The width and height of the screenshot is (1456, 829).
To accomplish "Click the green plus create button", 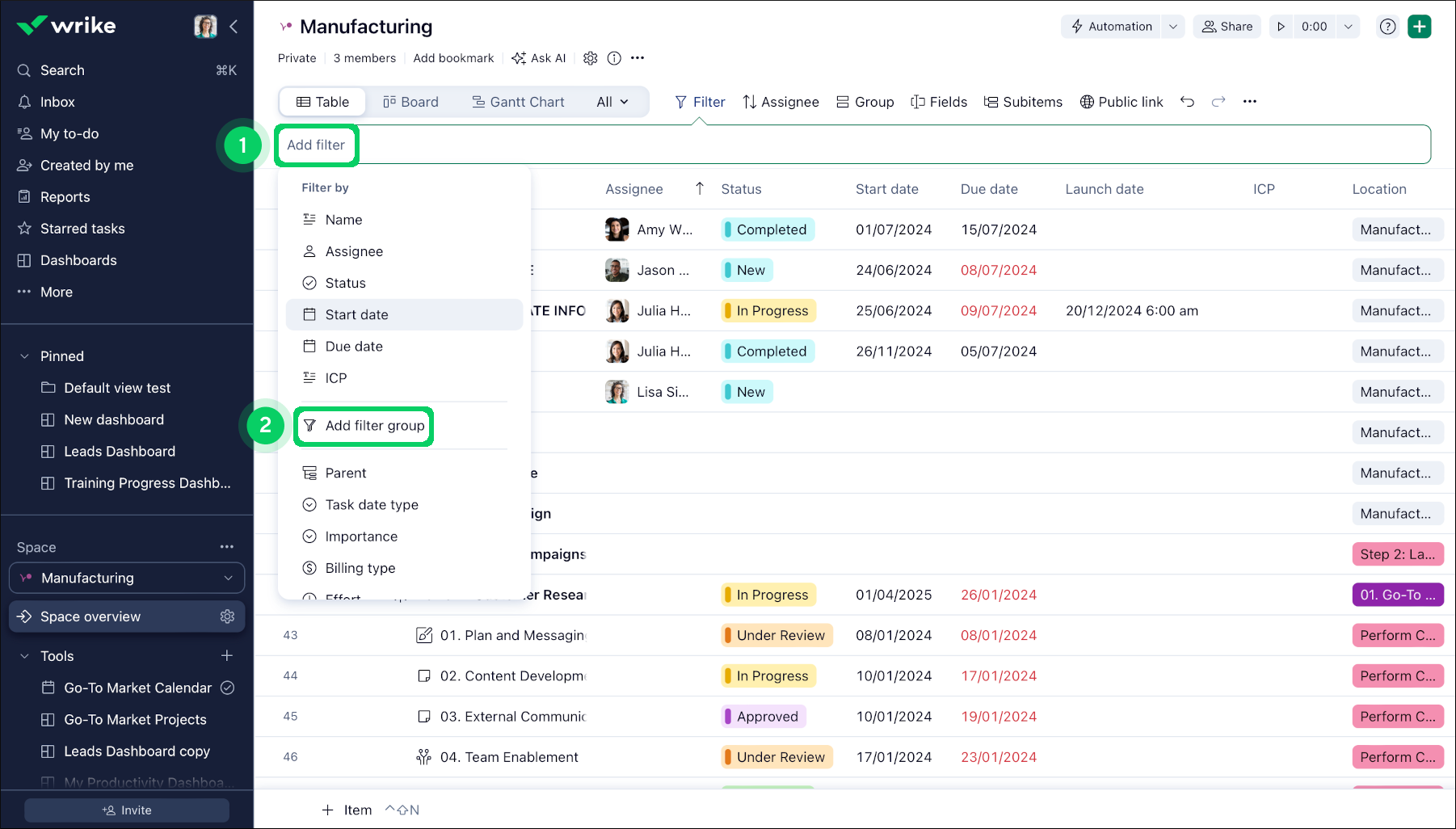I will 1419,27.
